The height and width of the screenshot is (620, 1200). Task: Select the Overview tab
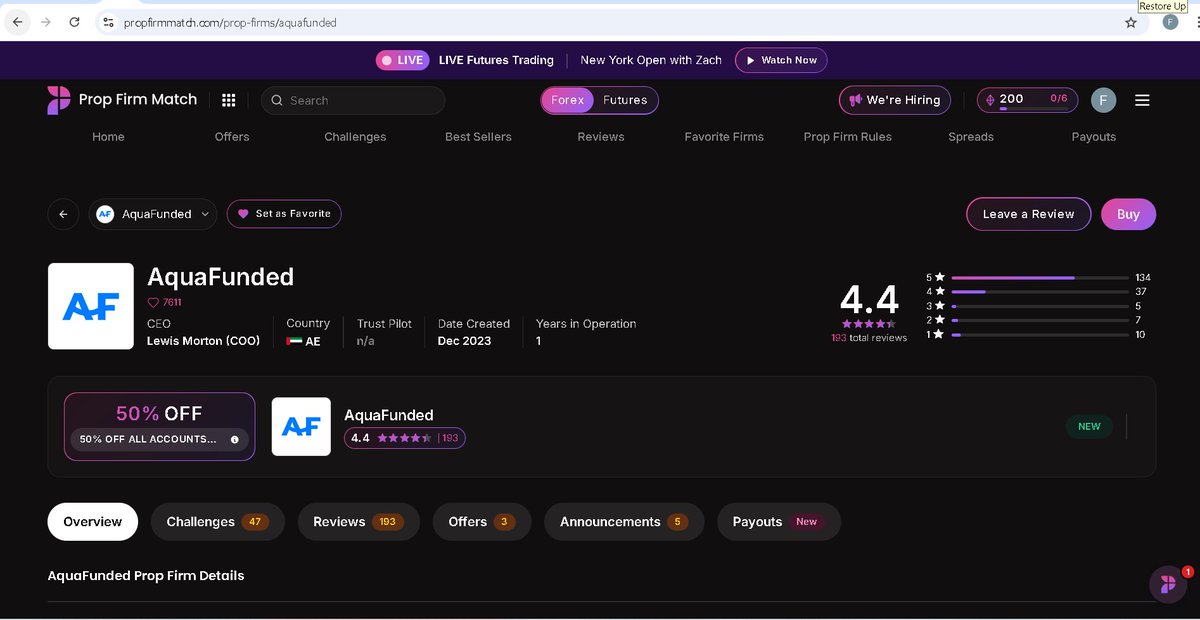tap(93, 522)
